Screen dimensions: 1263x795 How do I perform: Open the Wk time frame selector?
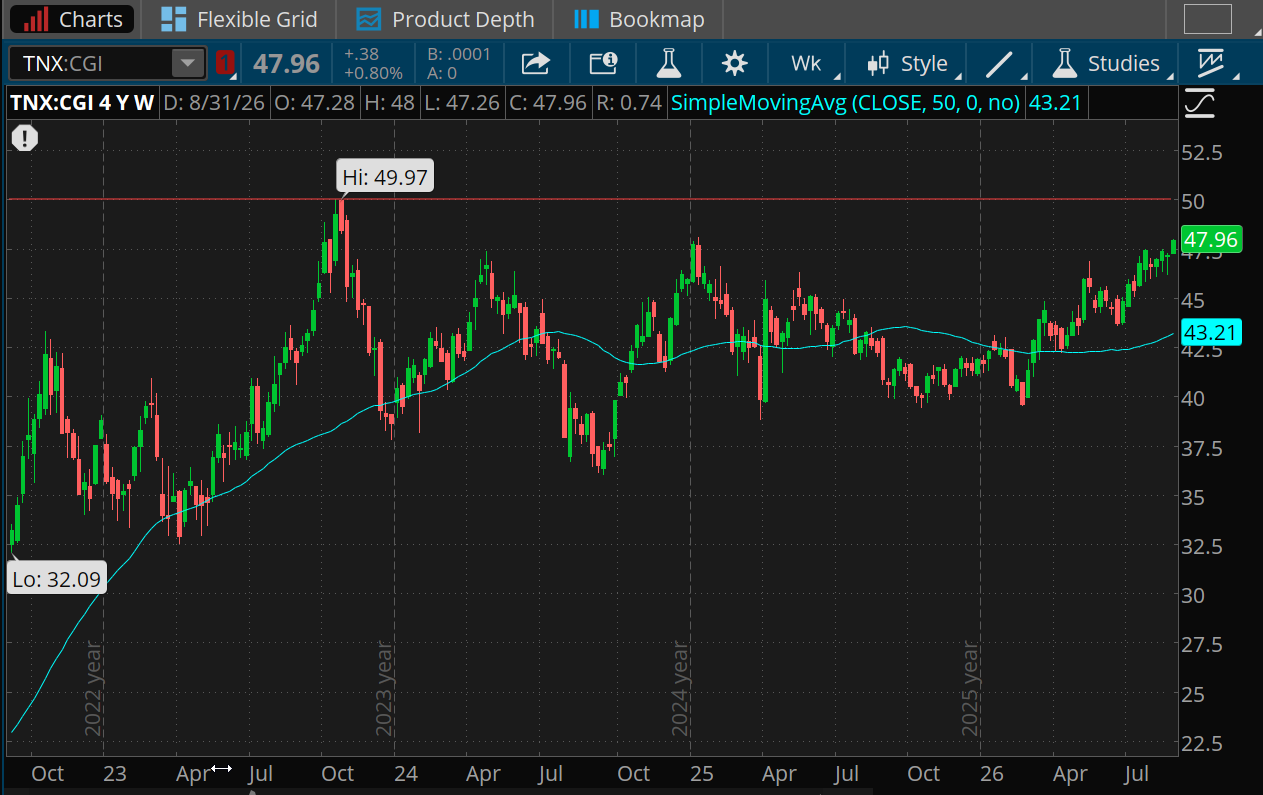pos(806,64)
